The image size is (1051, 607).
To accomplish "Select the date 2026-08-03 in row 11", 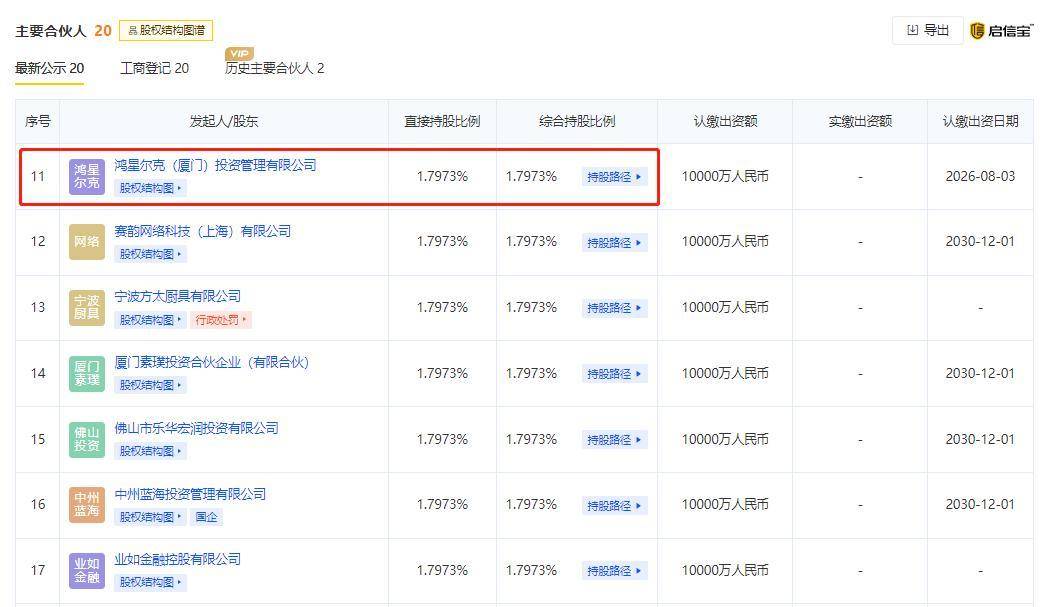I will click(x=980, y=176).
